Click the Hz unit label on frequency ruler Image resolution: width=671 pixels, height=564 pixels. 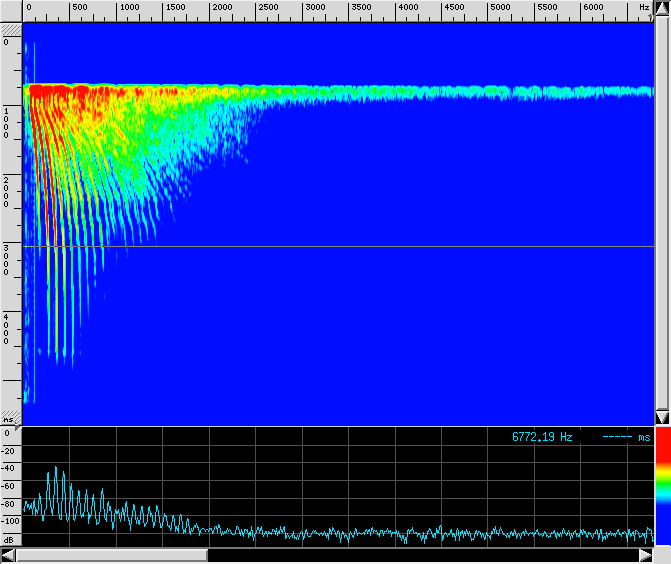click(644, 7)
